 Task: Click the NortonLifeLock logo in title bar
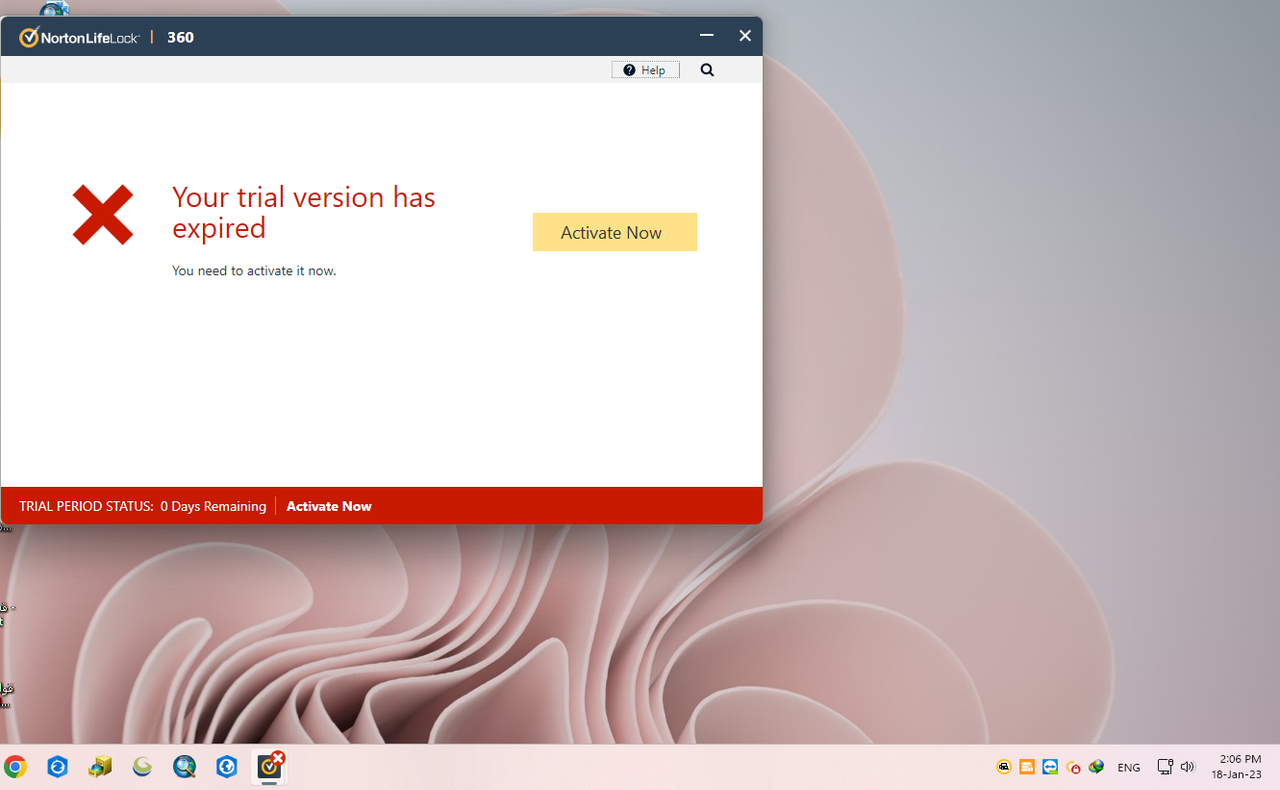[x=79, y=37]
